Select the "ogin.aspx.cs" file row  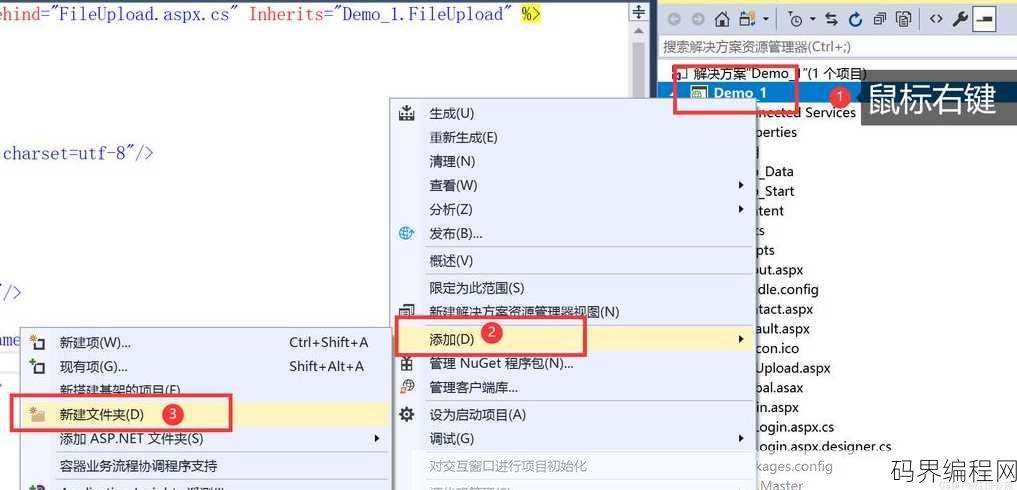pos(795,428)
